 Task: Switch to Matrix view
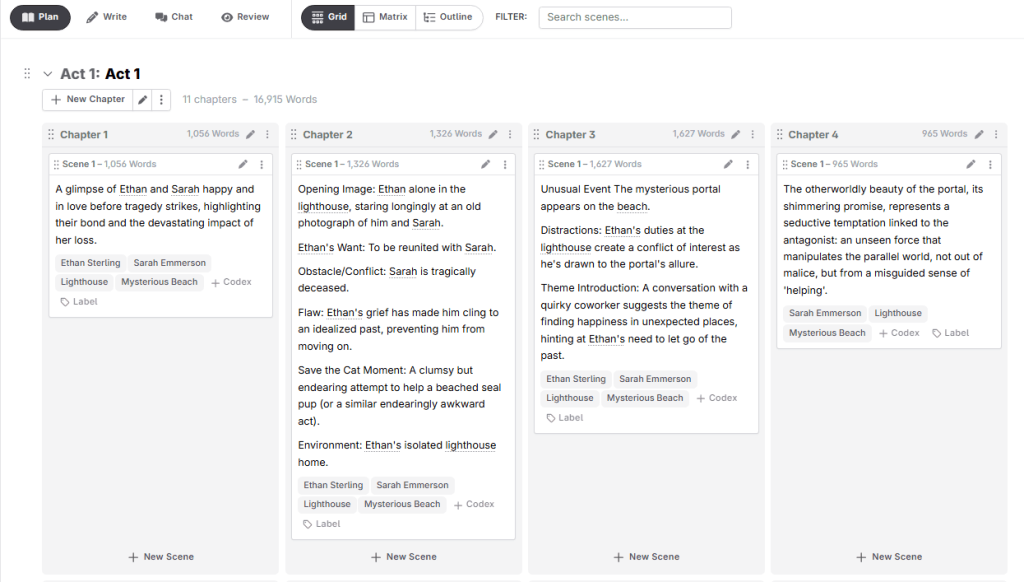tap(385, 17)
